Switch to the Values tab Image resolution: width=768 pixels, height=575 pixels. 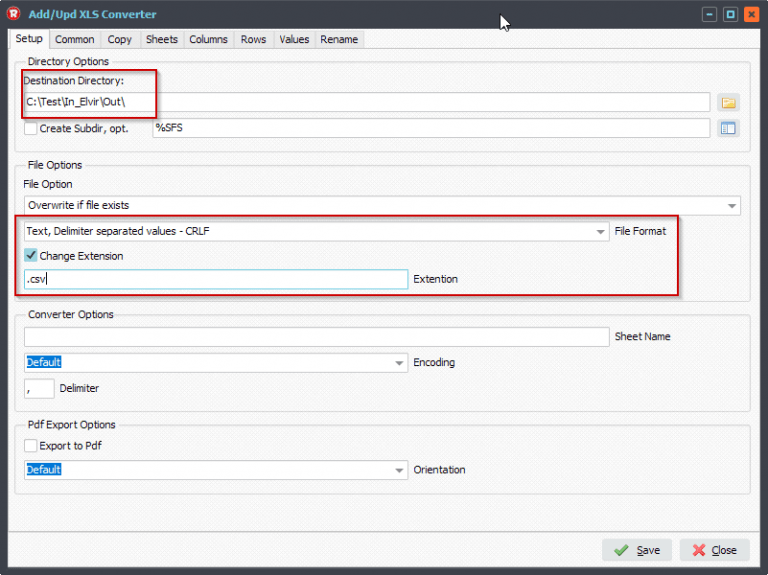click(x=294, y=40)
